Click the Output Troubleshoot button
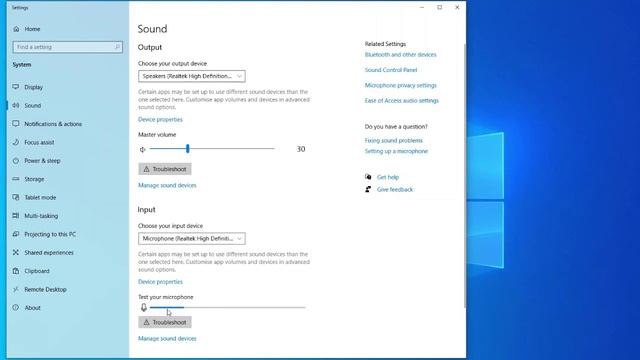Viewport: 640px width, 360px height. pos(165,169)
